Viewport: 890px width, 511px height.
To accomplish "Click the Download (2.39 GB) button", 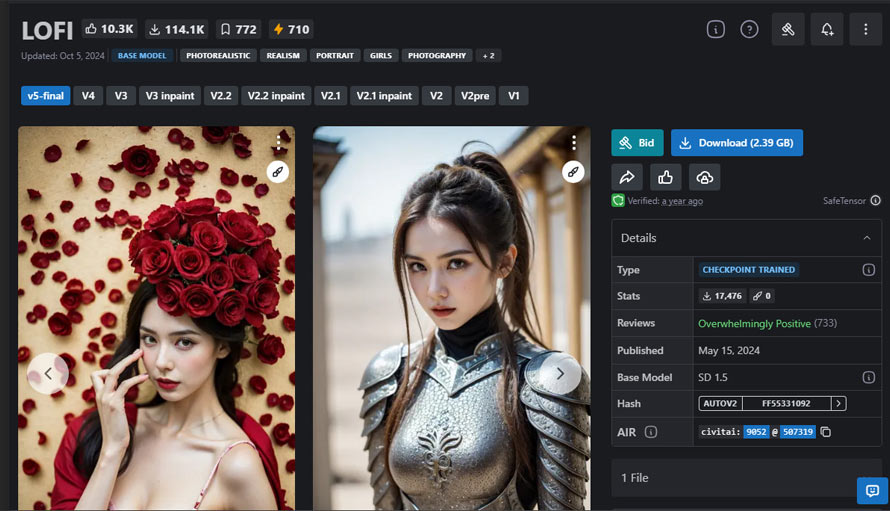I will coord(736,143).
